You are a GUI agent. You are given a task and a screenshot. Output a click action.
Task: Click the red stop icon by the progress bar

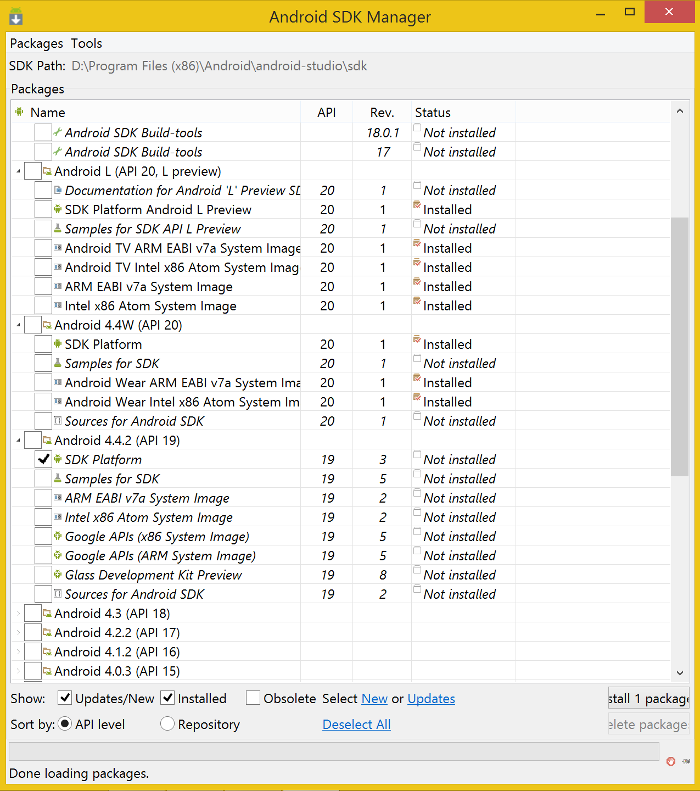(670, 761)
